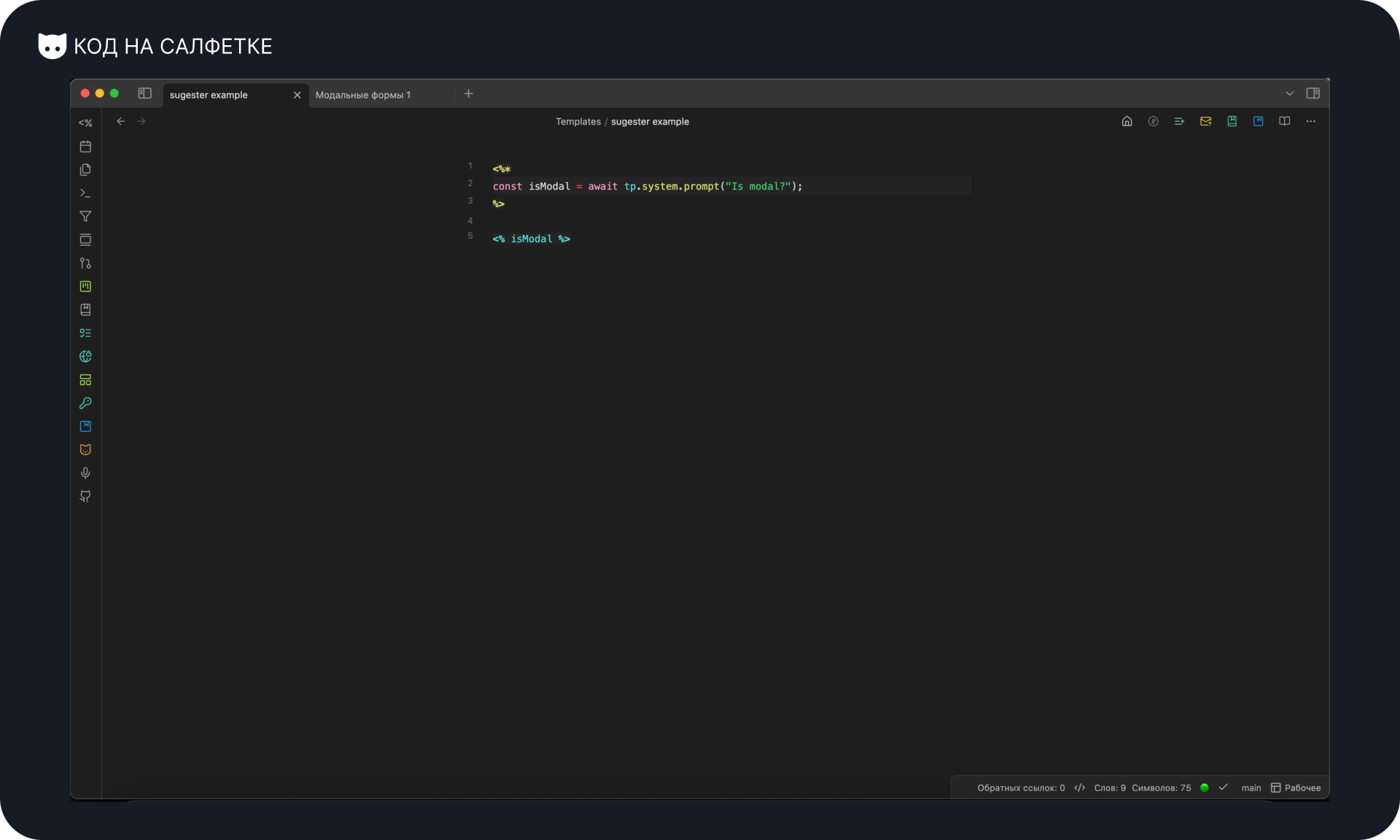
Task: Click backlinks count Обратных ссылок: 0
Action: tap(1021, 788)
